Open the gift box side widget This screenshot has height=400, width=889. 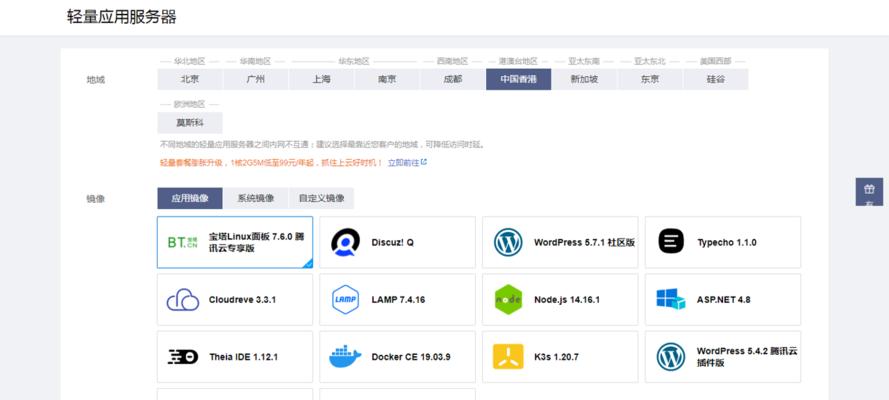[x=869, y=192]
